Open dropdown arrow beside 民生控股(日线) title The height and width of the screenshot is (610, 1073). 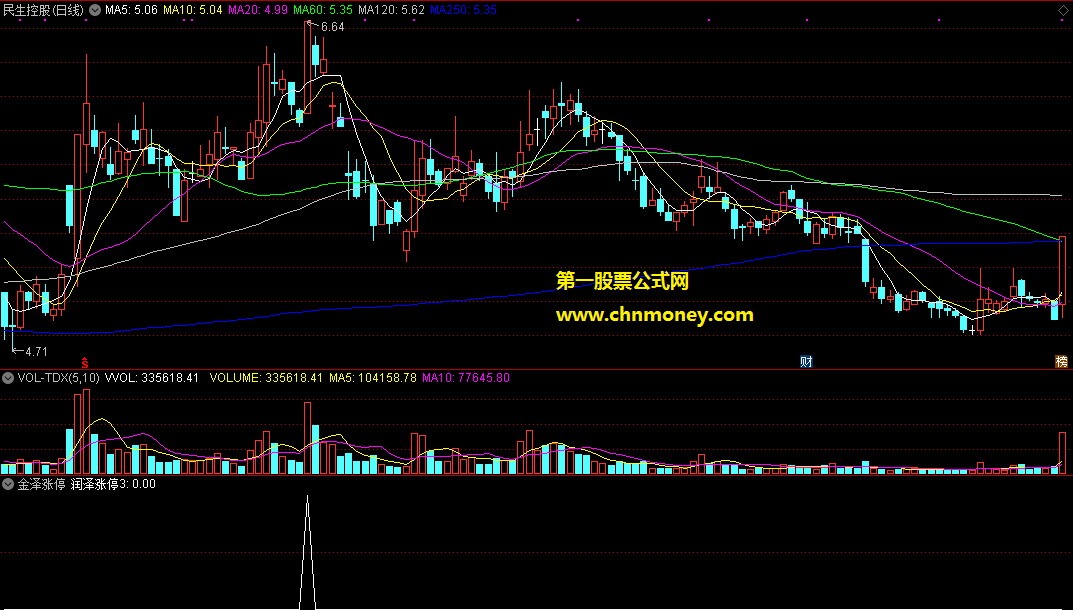click(x=94, y=10)
